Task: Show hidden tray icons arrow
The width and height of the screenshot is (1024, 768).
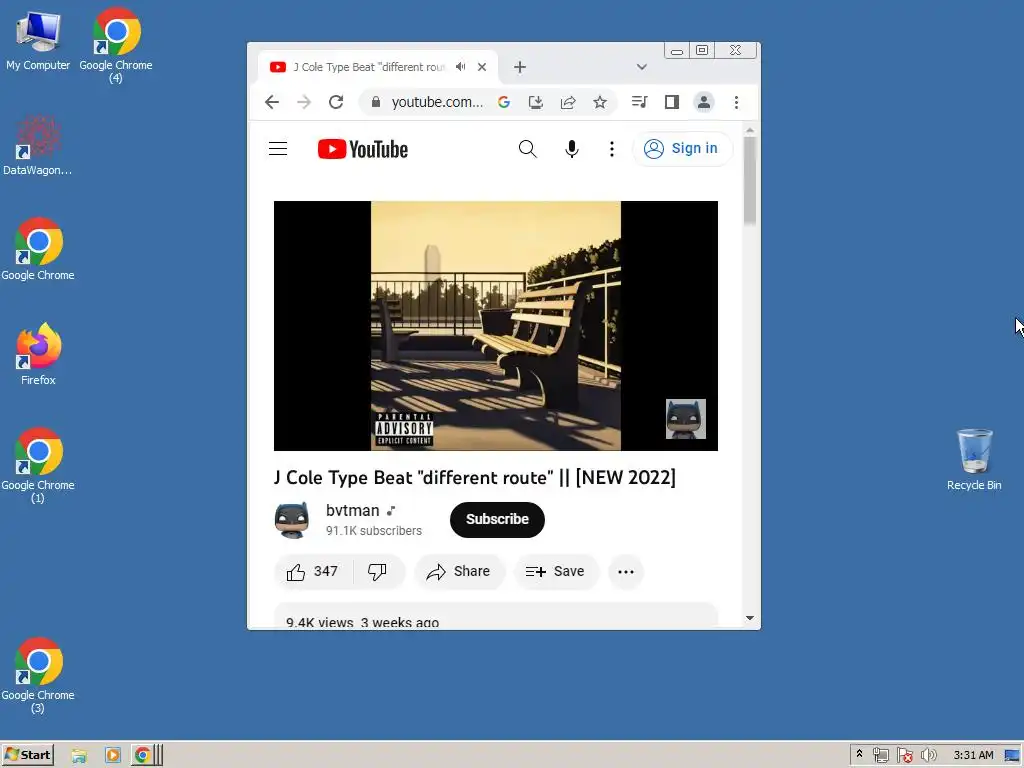Action: tap(859, 754)
